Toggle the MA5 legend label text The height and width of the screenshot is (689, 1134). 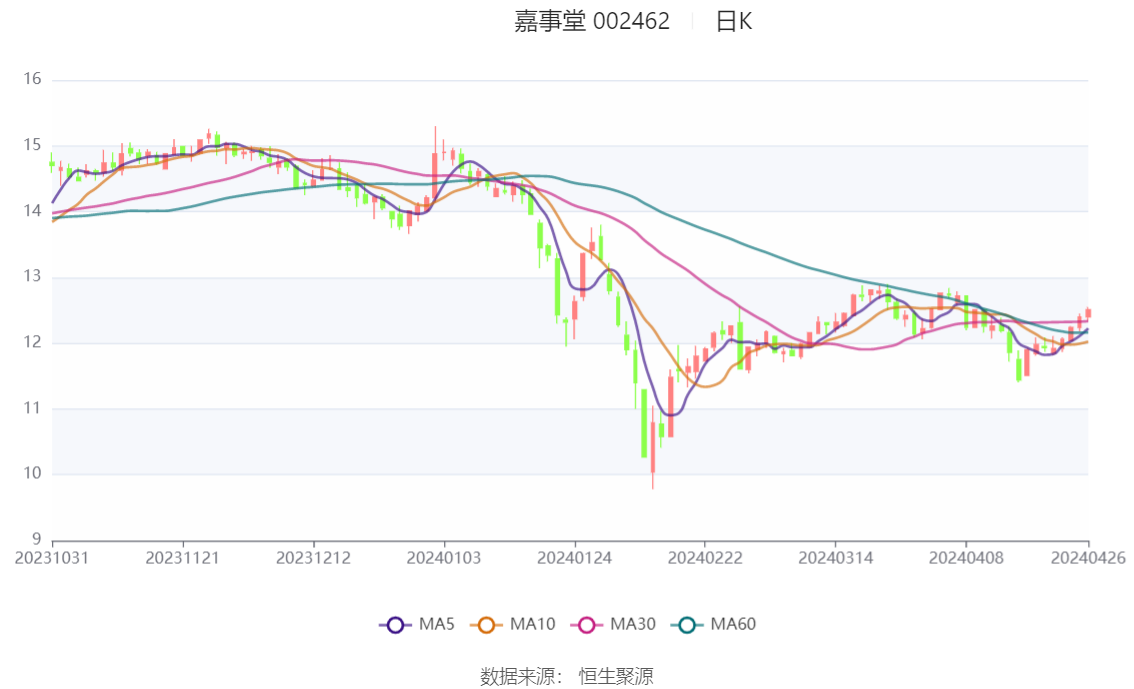(436, 625)
